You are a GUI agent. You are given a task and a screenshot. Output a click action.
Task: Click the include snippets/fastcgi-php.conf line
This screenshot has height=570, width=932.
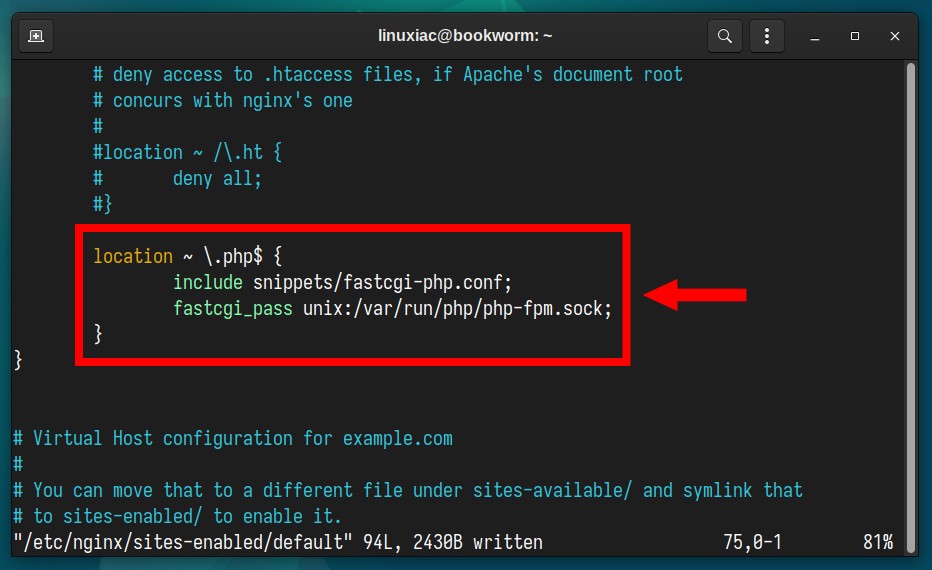coord(342,282)
